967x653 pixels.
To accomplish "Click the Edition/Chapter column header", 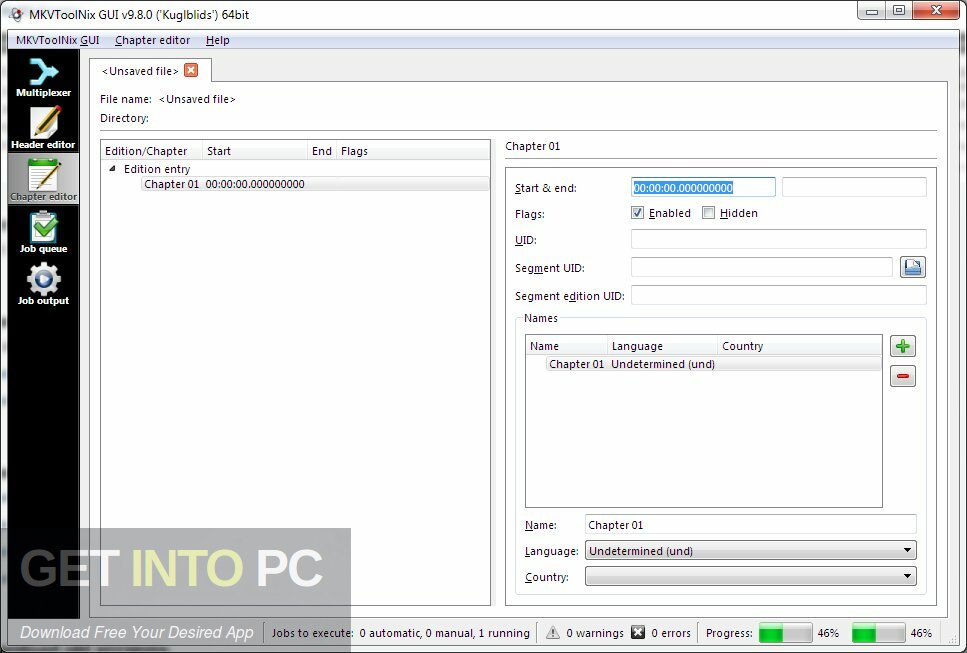I will [151, 151].
